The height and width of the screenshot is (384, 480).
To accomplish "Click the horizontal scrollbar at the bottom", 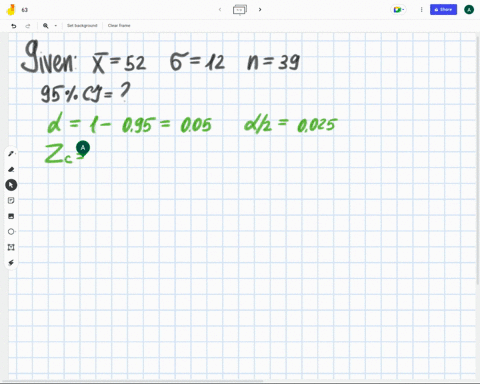I will (x=132, y=381).
